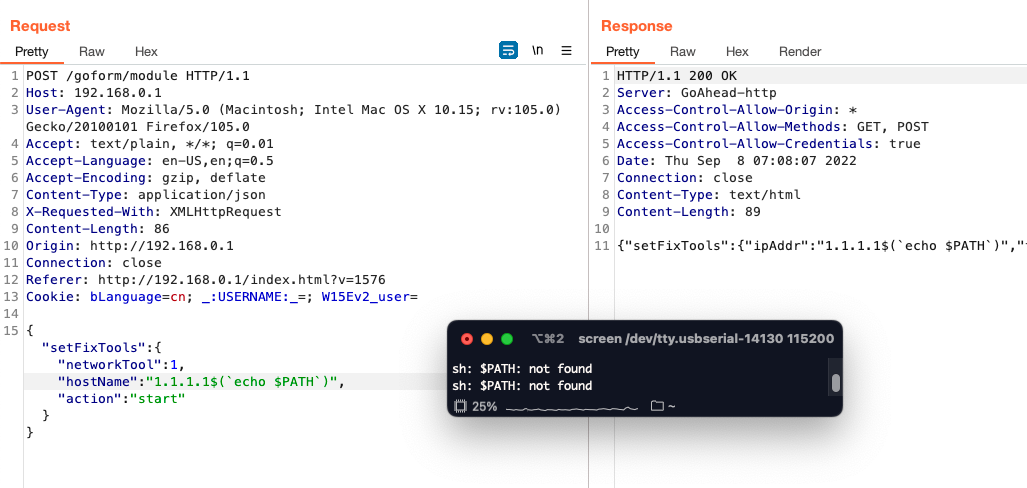Toggle show non-printable characters \n button
The image size is (1027, 488).
[537, 50]
